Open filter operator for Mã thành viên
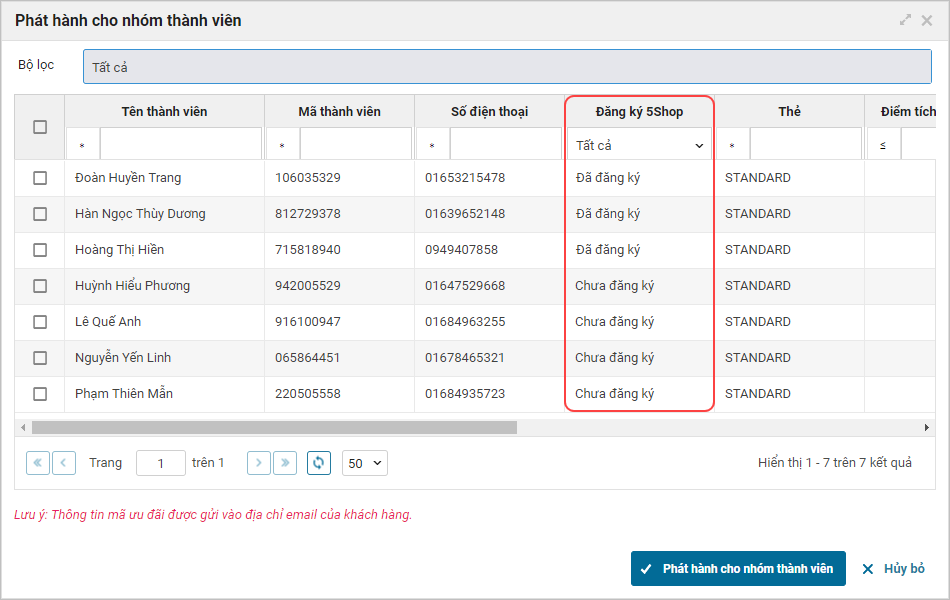950x600 pixels. [282, 145]
